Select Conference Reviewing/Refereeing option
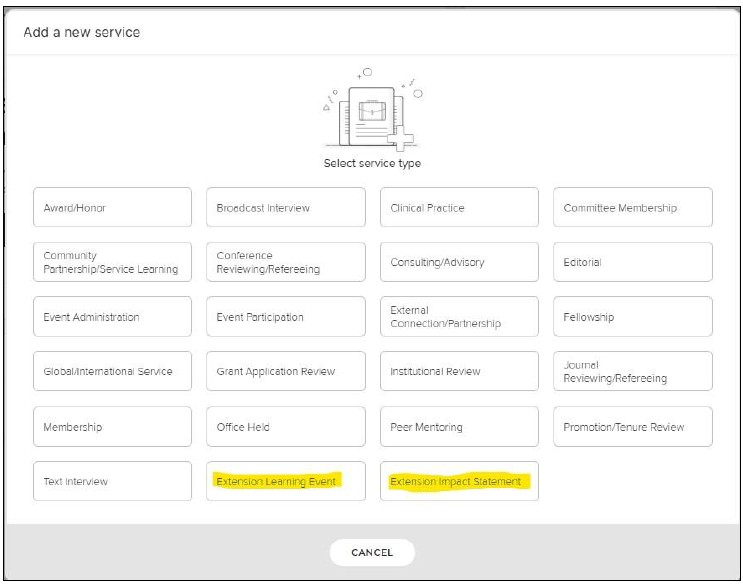 [285, 262]
